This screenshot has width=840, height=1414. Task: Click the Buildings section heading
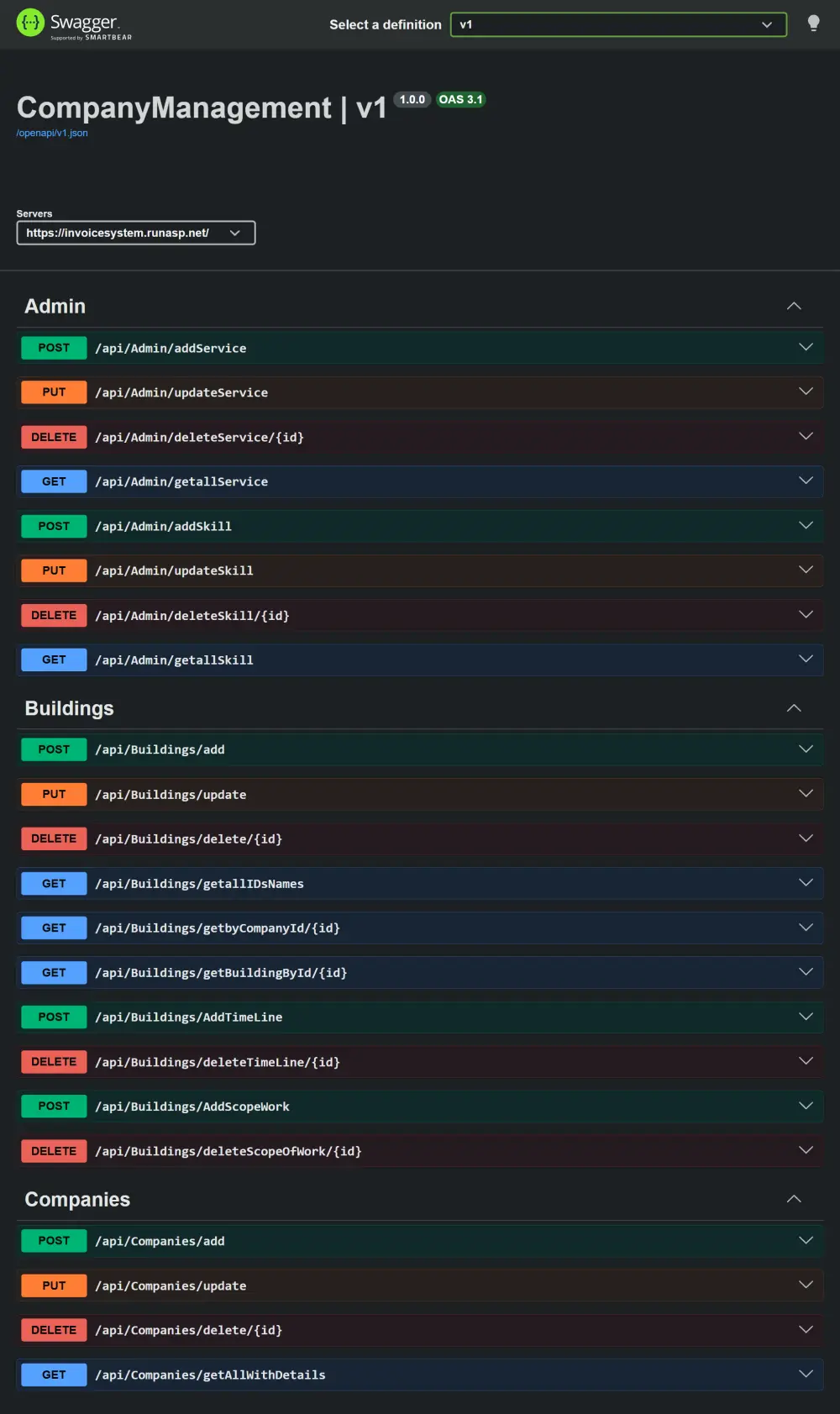69,708
